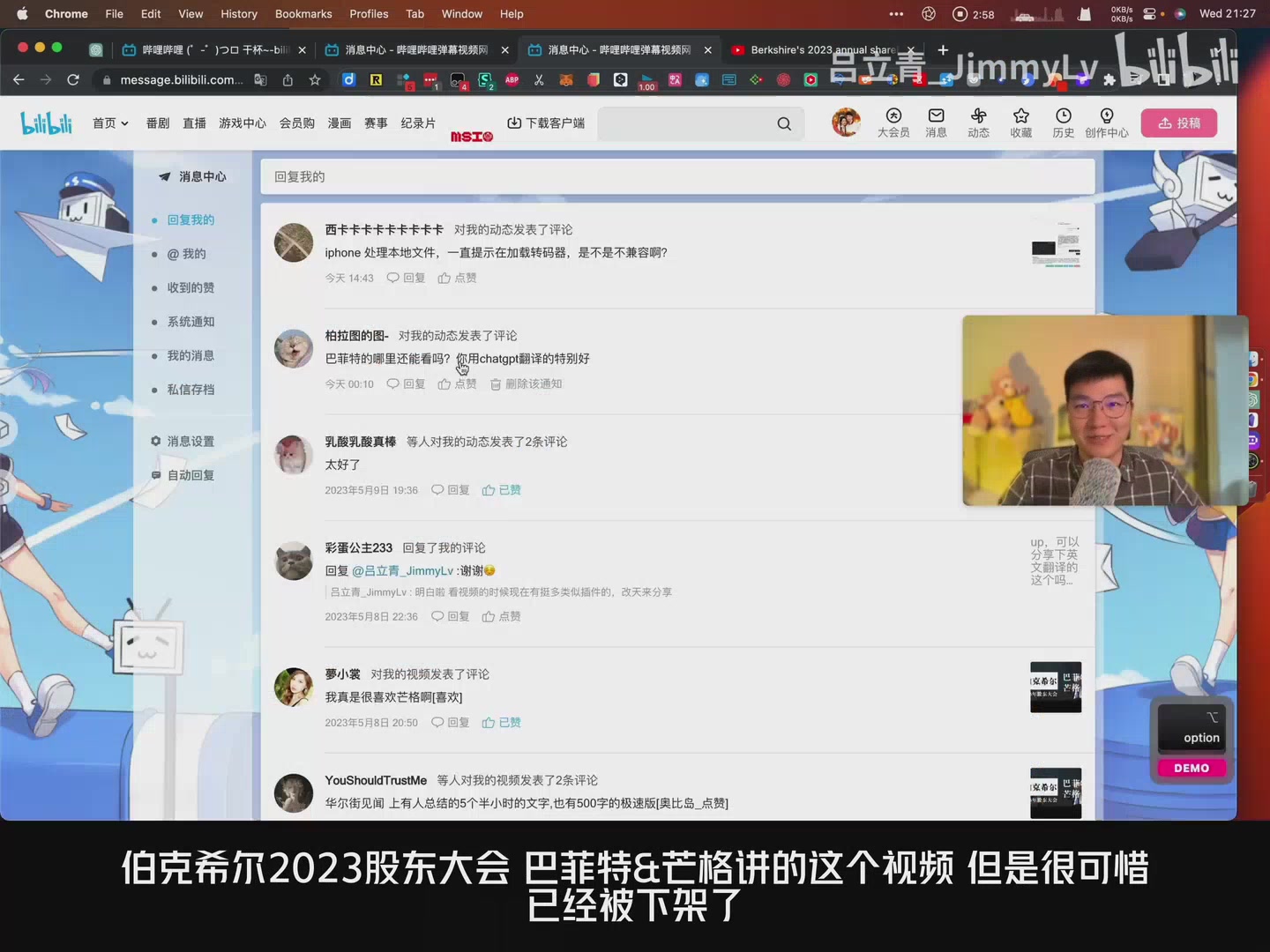Expand the 首页 dropdown menu

coord(110,123)
